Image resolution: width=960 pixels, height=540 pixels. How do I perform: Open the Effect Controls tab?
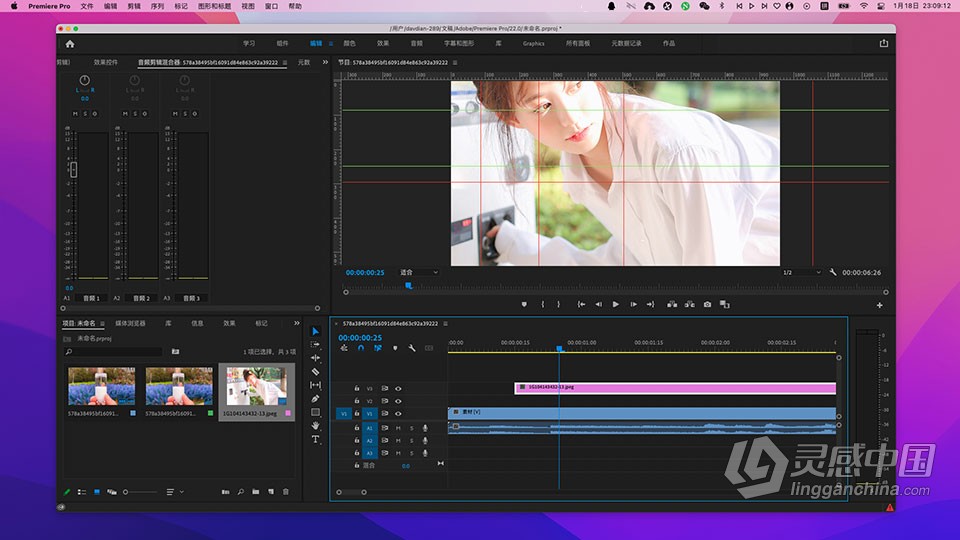(105, 62)
